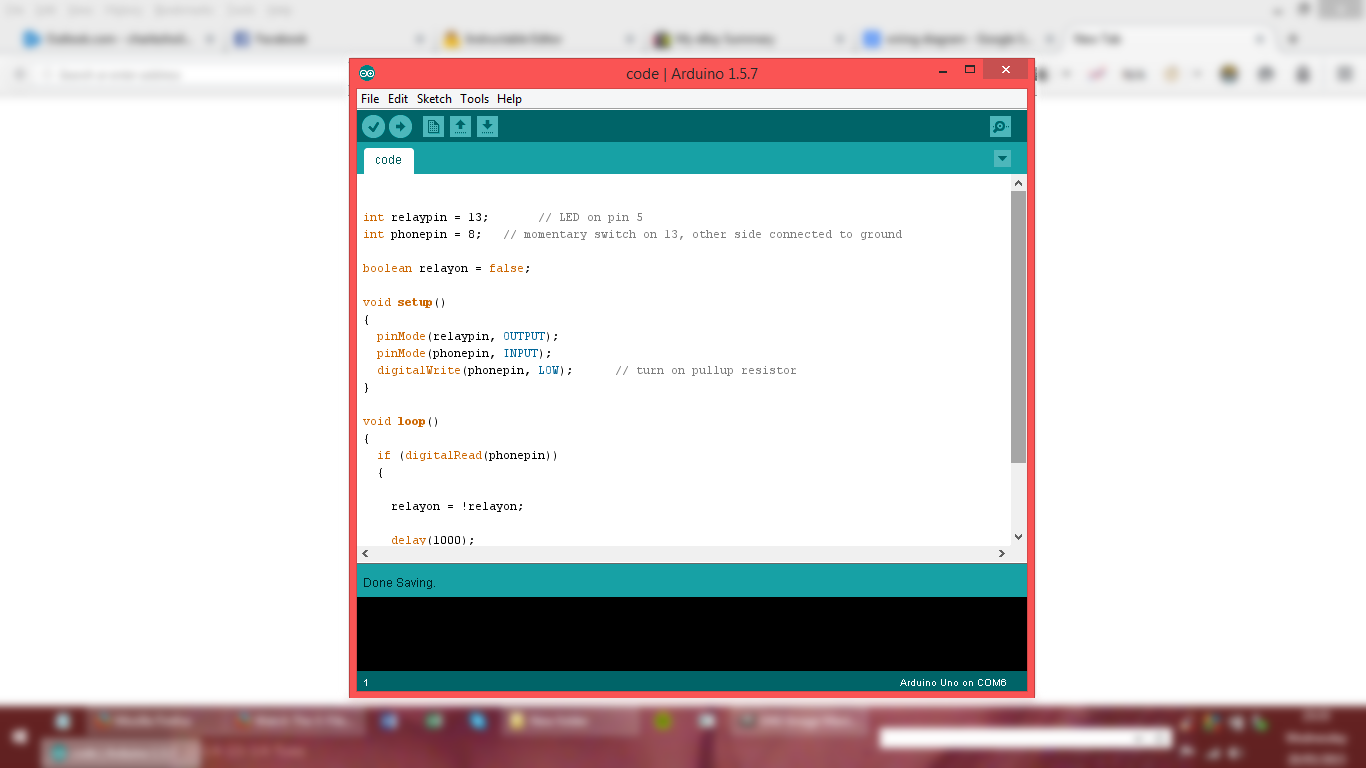Click the "digitalWrite(phonepin, LOW);" statement
Screen dimensions: 1366x768
[475, 370]
